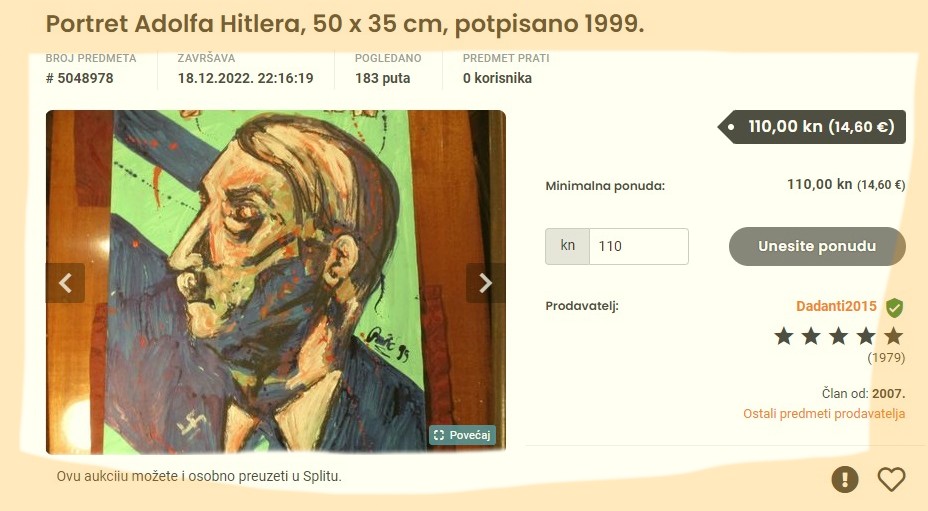The width and height of the screenshot is (928, 511).
Task: Click the bid amount input field
Action: pyautogui.click(x=639, y=246)
